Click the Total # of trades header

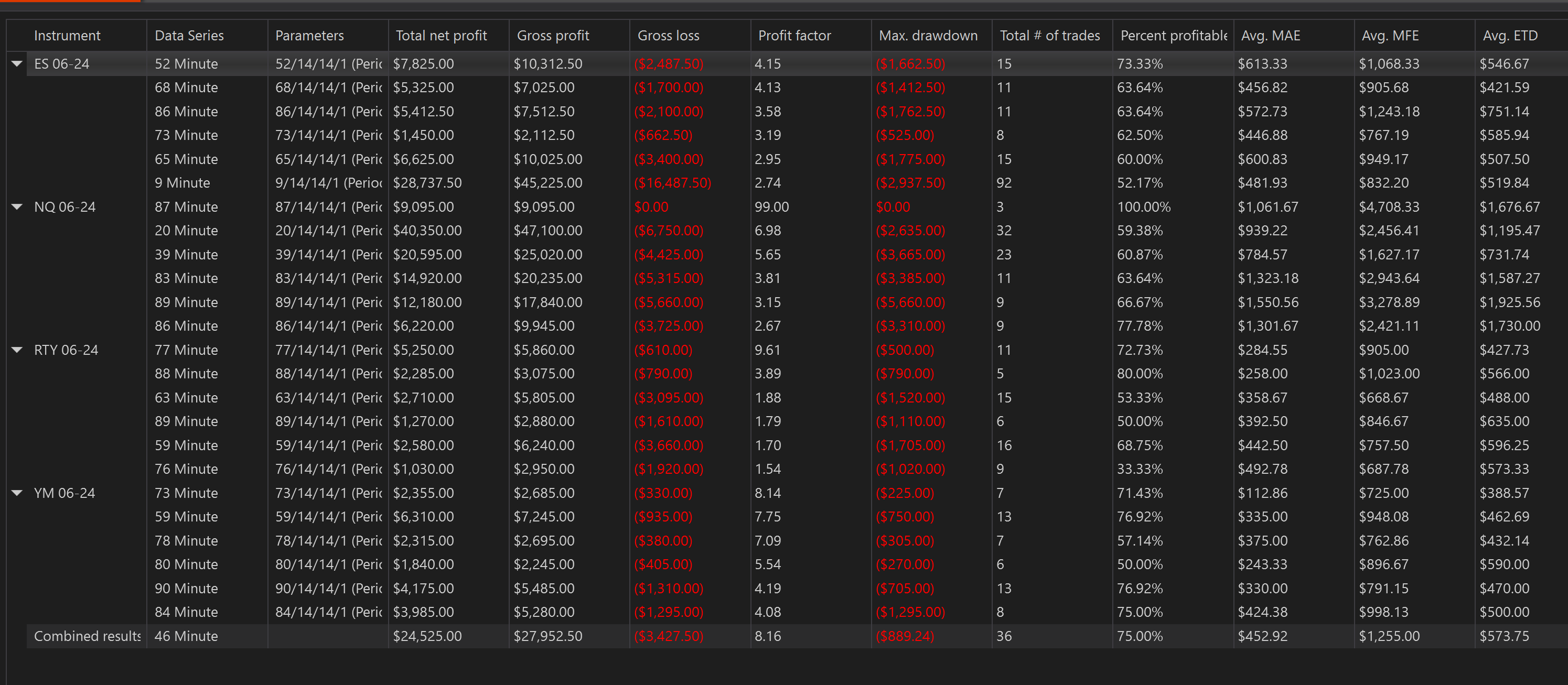[1049, 35]
